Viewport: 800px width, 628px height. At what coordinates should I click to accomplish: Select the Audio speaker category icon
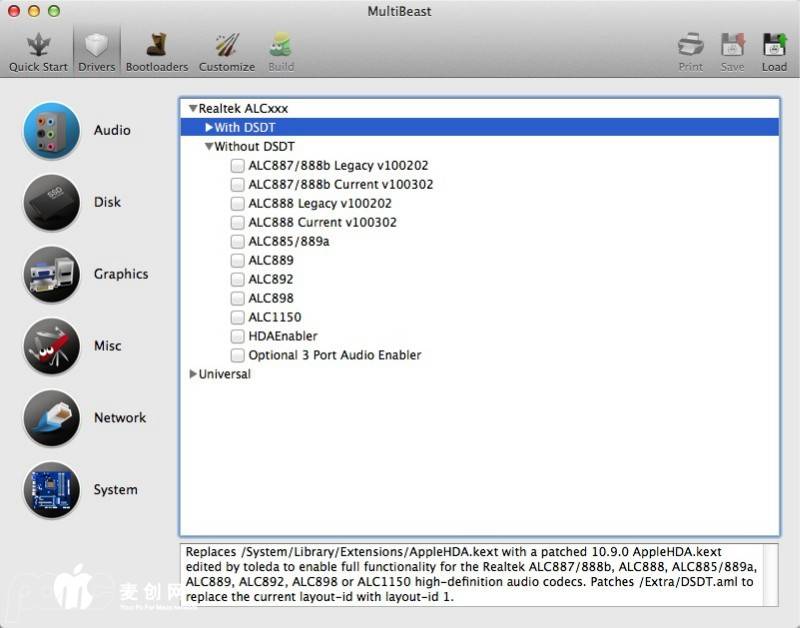coord(51,131)
